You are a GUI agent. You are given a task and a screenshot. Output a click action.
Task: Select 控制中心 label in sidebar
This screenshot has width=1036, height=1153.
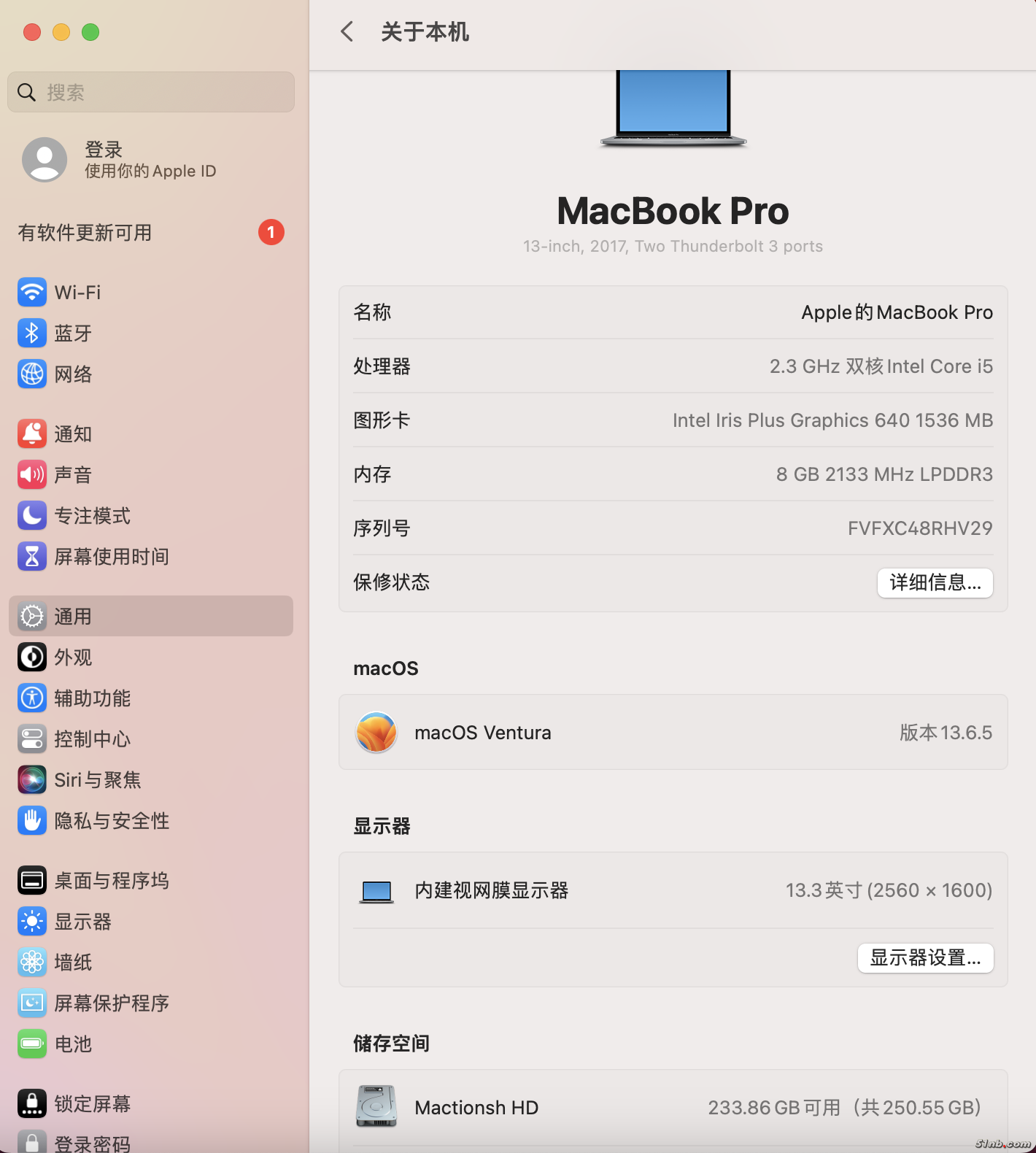[x=93, y=739]
